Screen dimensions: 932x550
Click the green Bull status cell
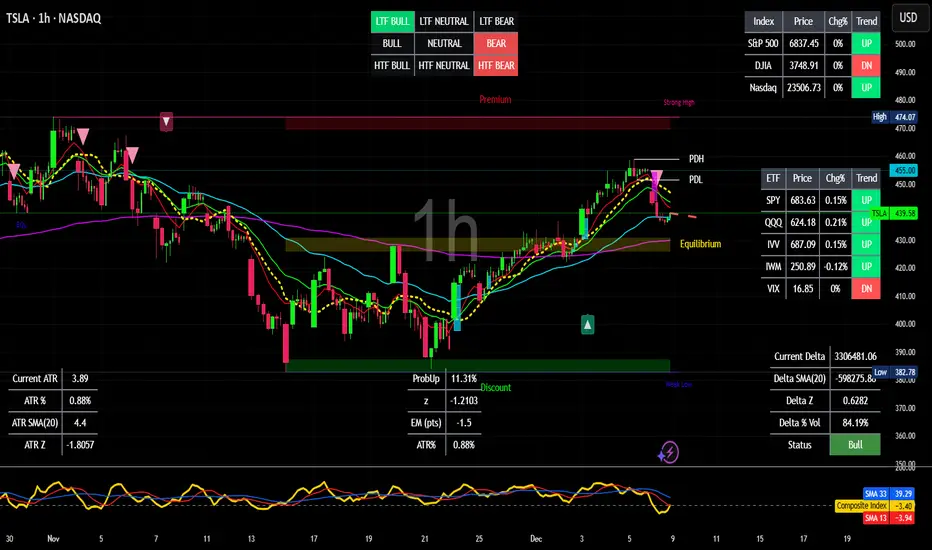(x=855, y=445)
